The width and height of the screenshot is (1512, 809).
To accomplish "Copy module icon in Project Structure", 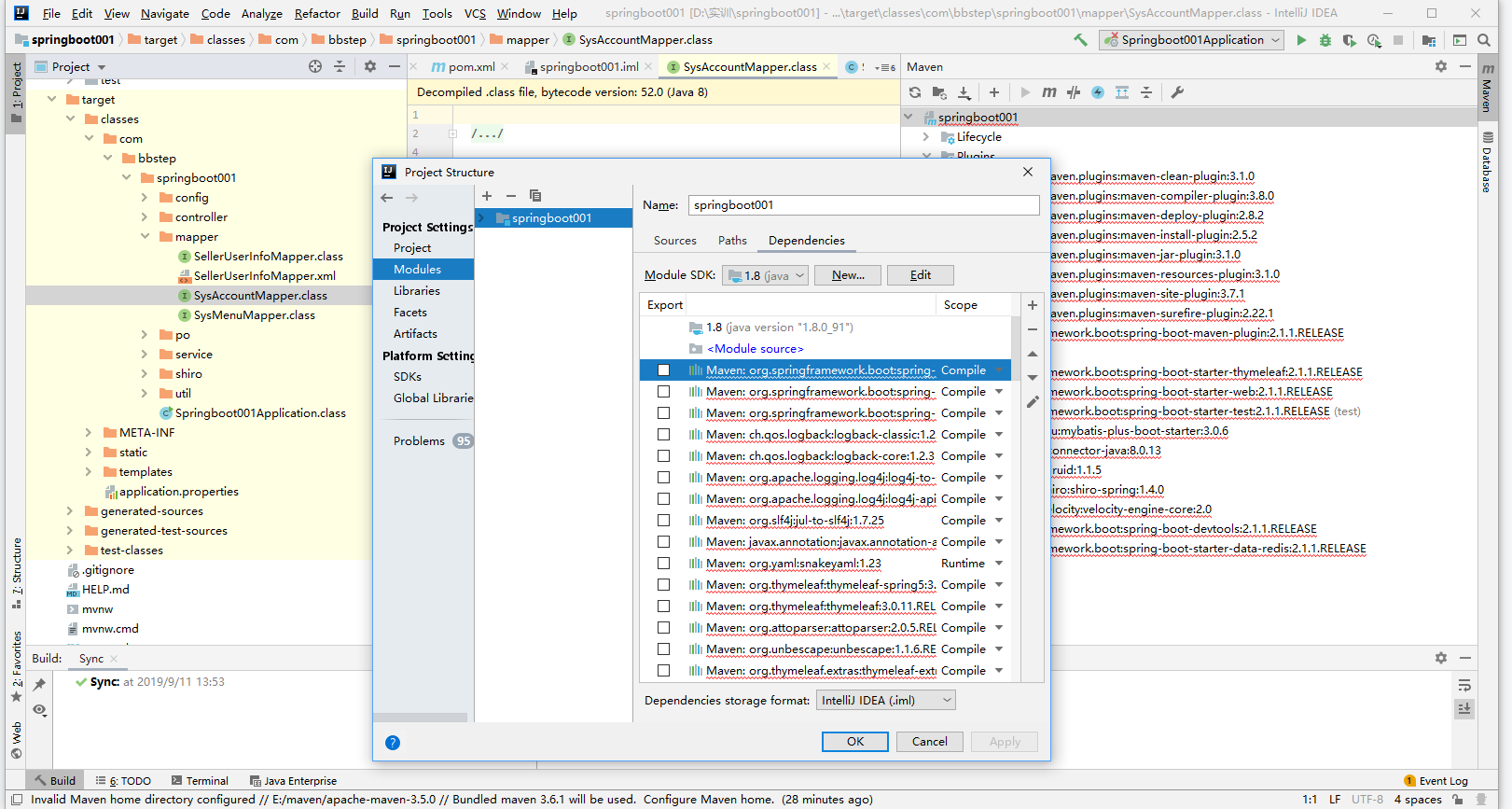I will point(535,196).
